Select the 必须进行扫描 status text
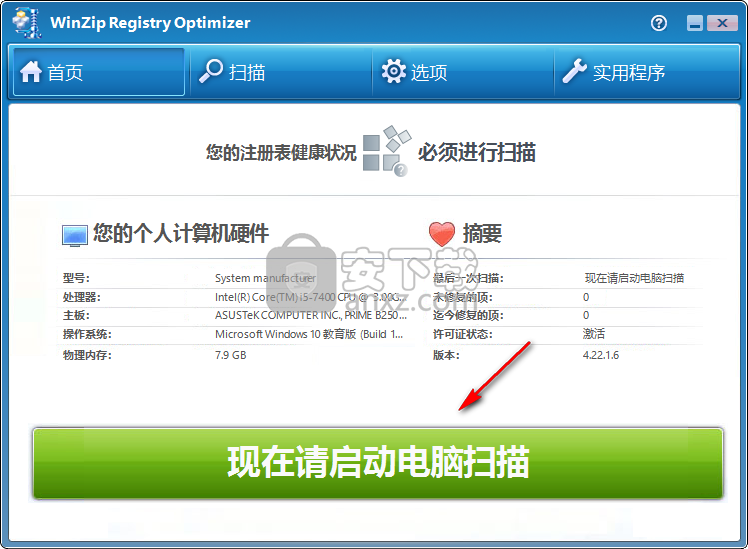The height and width of the screenshot is (549, 748). pyautogui.click(x=477, y=153)
